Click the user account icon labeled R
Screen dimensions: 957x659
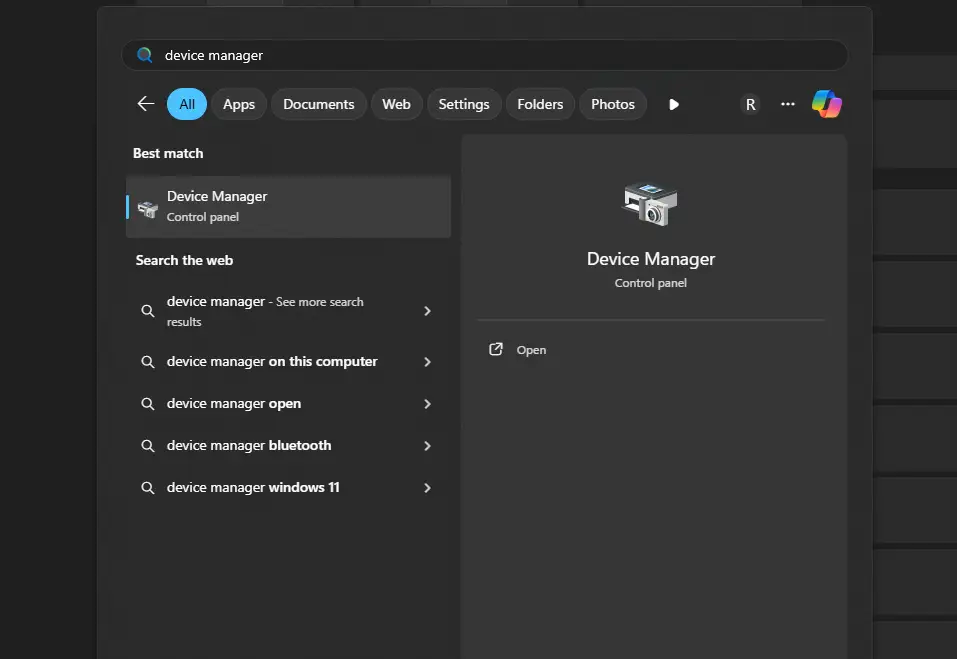750,103
